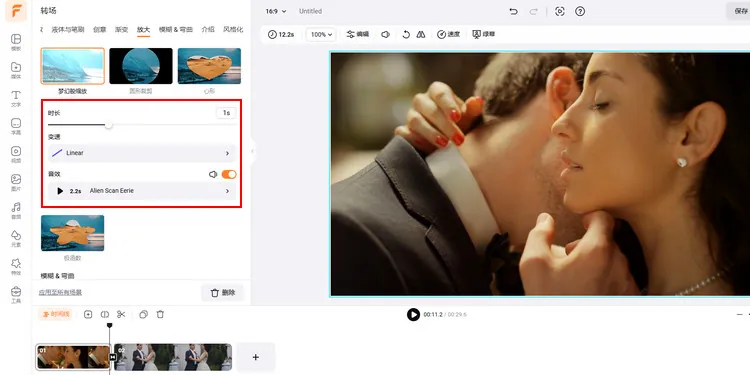Screen dimensions: 750x375
Task: Click the transition marker between scenes
Action: (x=112, y=357)
